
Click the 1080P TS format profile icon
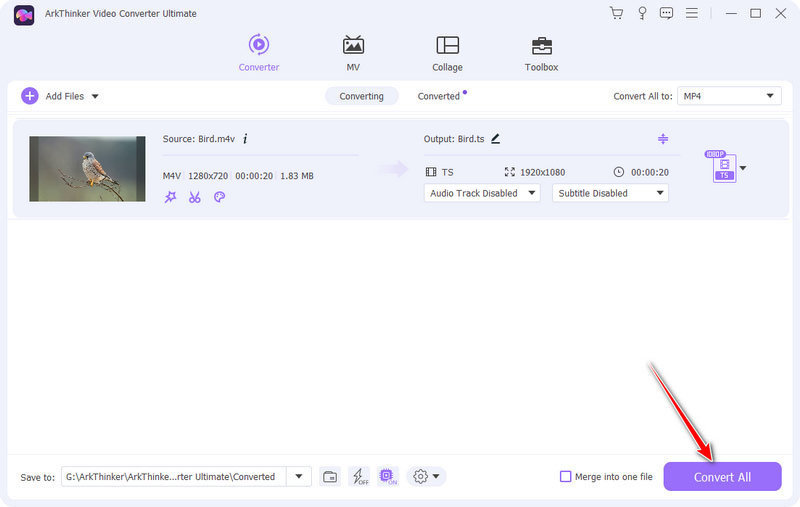(x=722, y=167)
